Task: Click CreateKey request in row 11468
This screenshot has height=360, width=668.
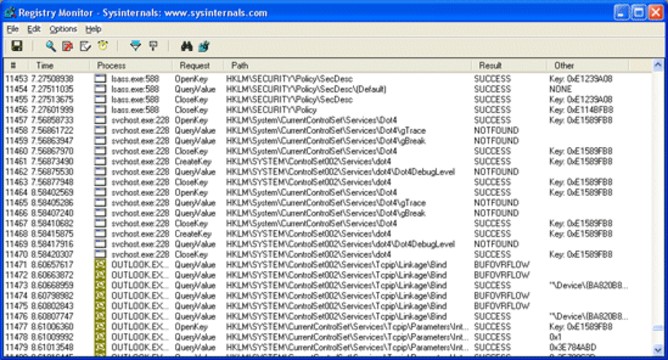Action: 193,233
